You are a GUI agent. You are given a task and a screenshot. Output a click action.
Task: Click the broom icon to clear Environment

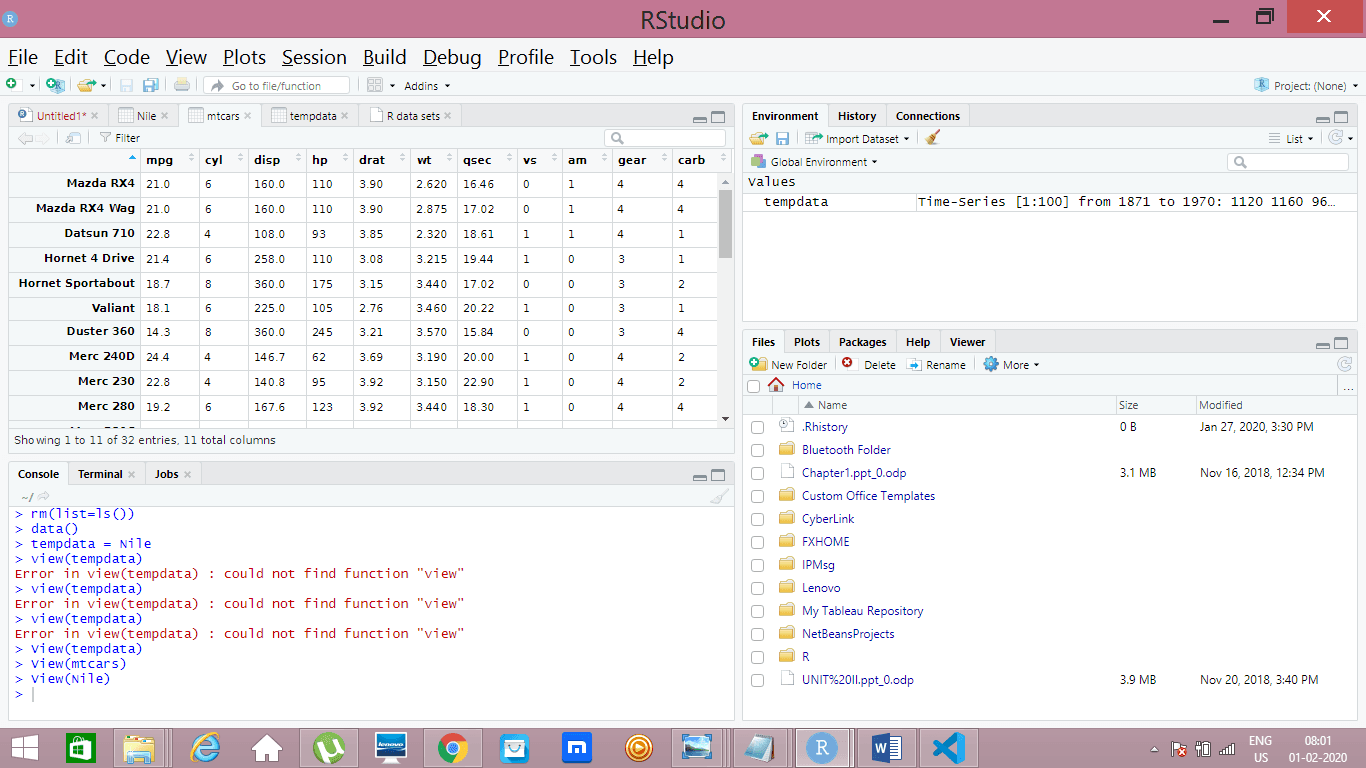[x=933, y=139]
